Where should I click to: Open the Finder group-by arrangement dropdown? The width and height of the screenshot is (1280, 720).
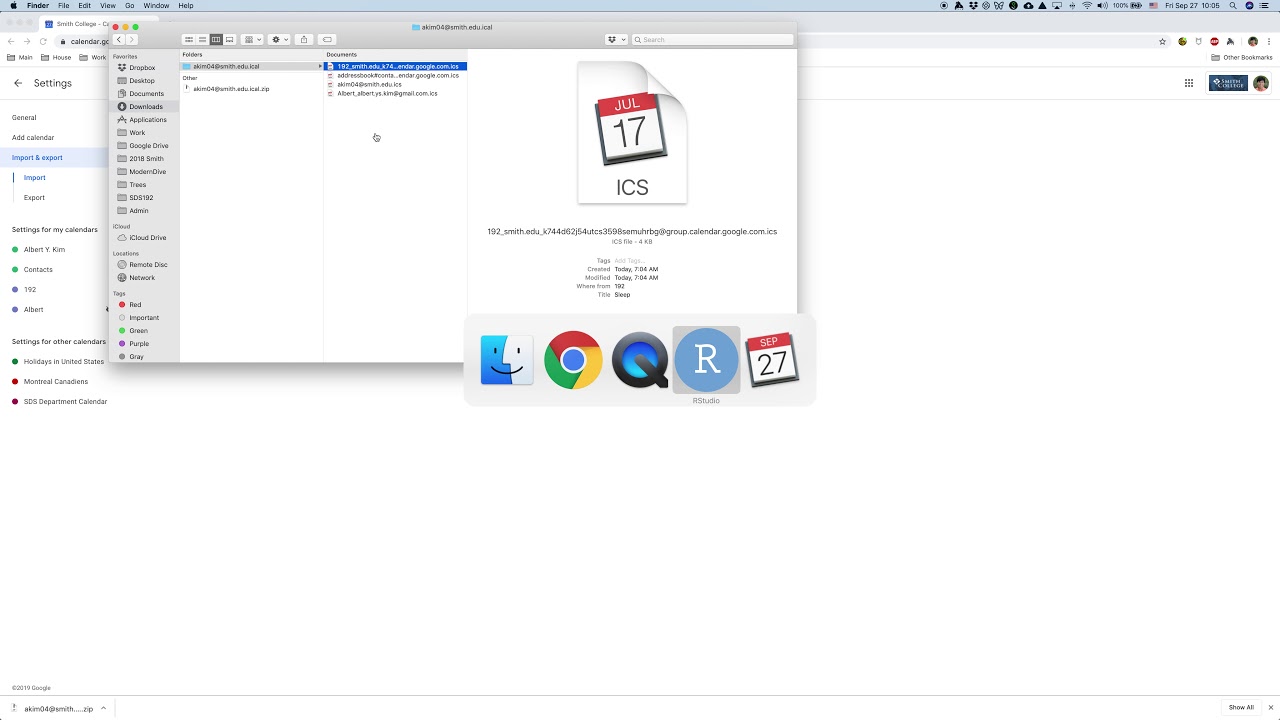[252, 40]
